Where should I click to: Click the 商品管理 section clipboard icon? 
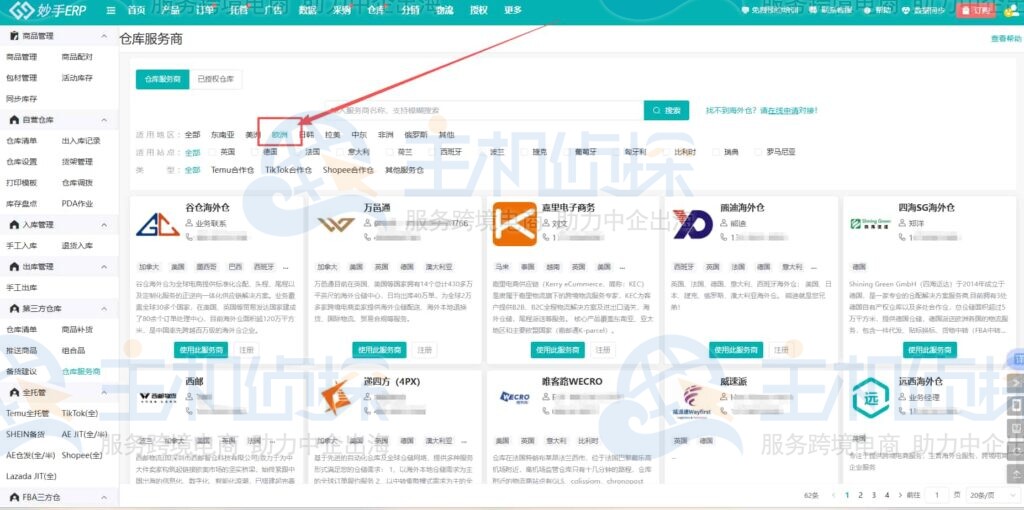14,36
